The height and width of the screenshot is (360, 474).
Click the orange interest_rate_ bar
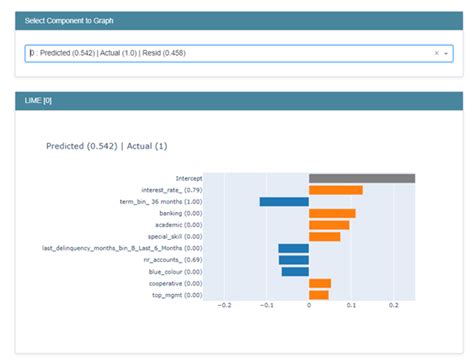point(336,190)
